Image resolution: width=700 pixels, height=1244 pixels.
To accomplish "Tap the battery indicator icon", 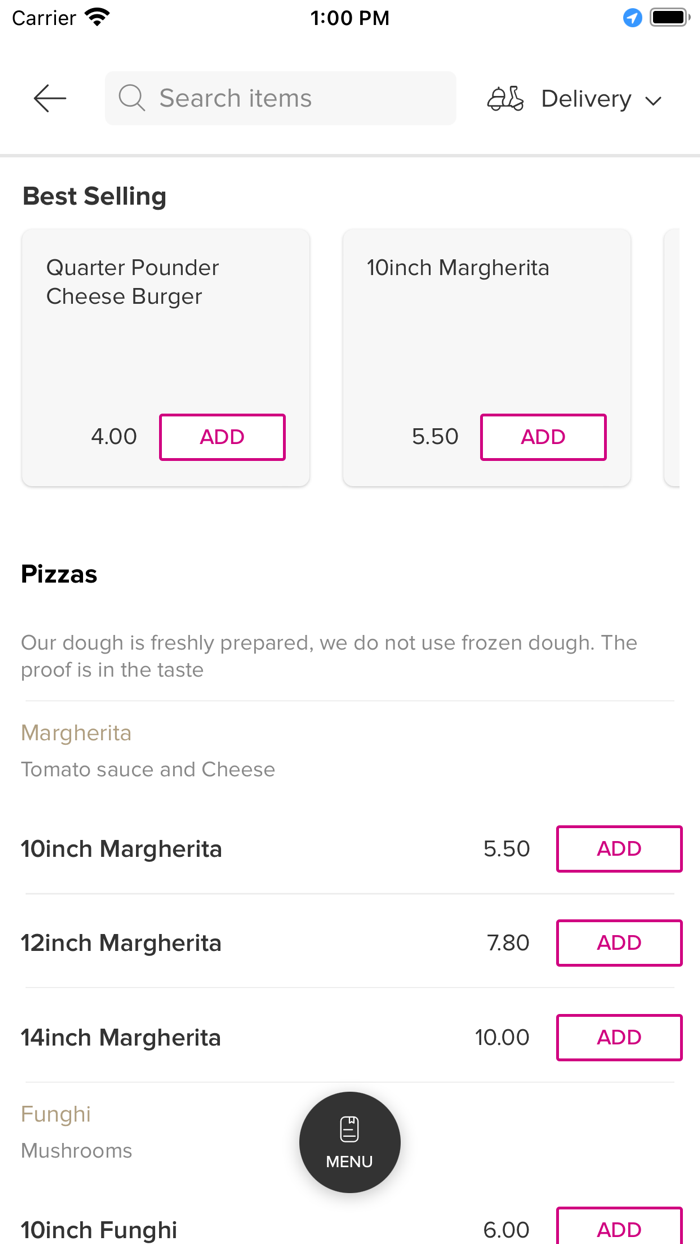I will coord(669,18).
